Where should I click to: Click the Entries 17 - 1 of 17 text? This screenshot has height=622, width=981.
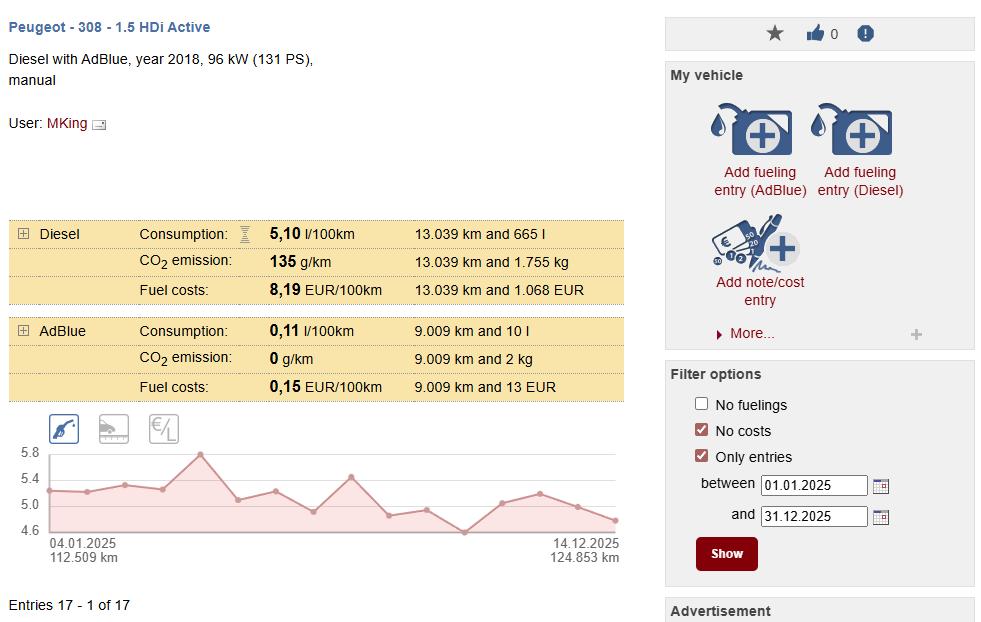coord(69,605)
